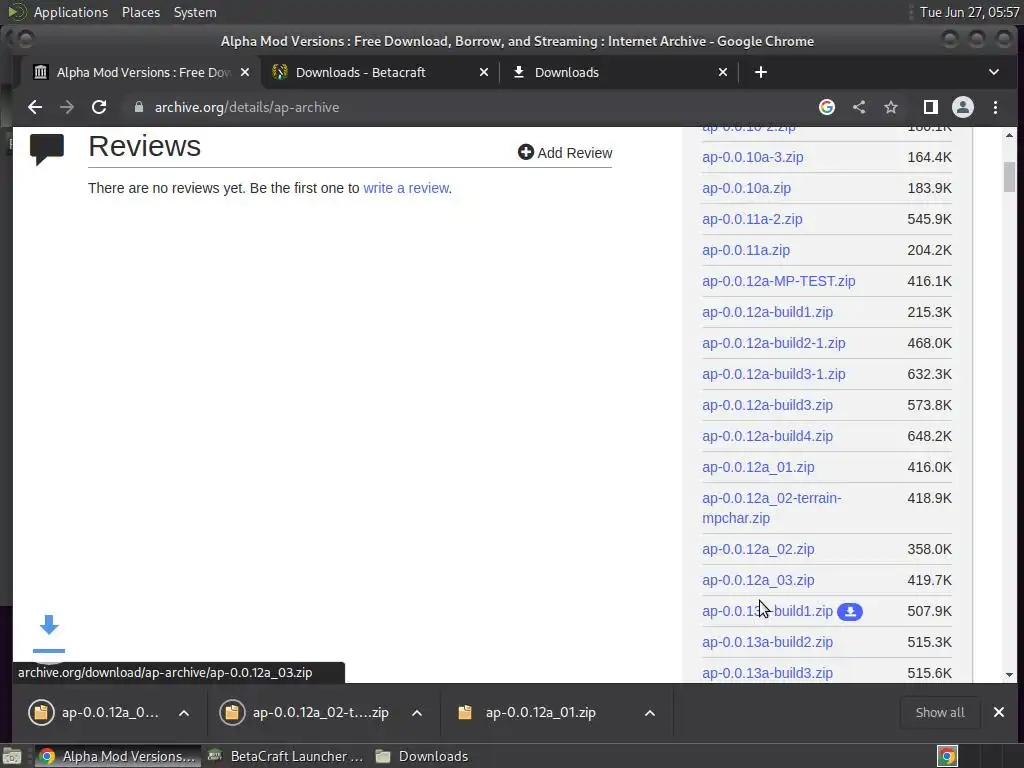This screenshot has width=1024, height=768.
Task: Open the Places menu
Action: (x=140, y=12)
